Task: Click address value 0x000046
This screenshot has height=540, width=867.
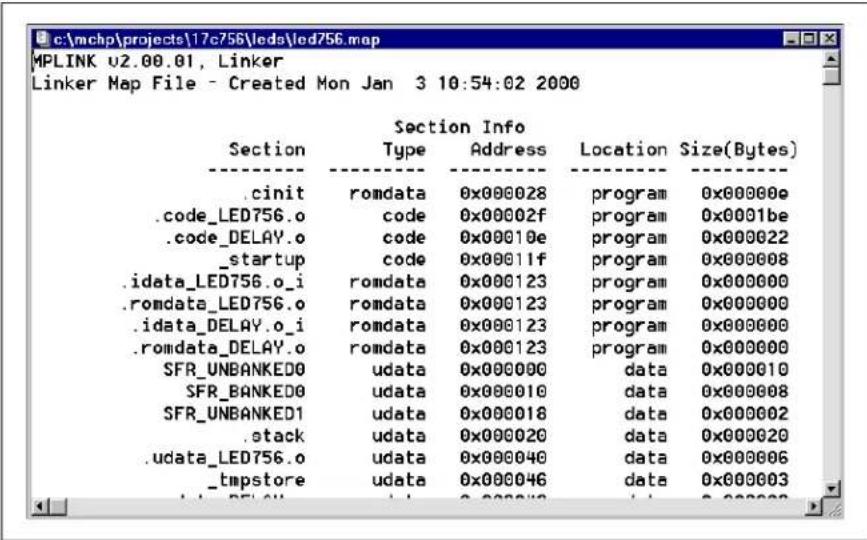Action: (x=503, y=480)
